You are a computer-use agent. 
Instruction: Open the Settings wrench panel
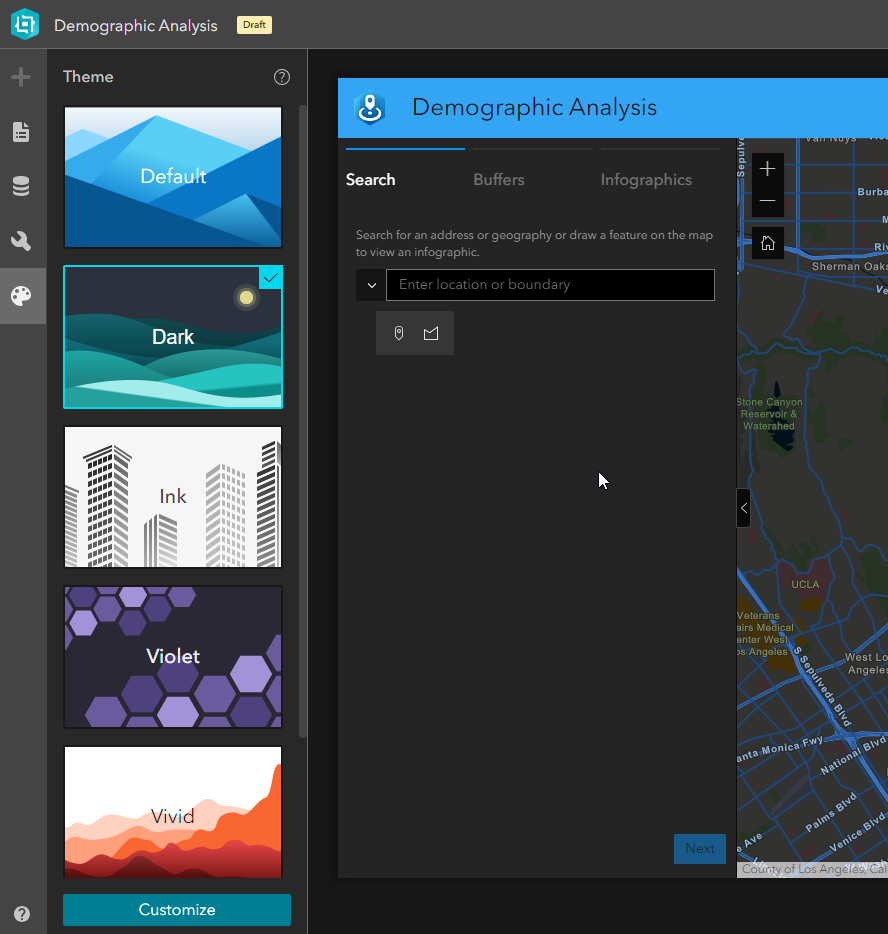[21, 240]
